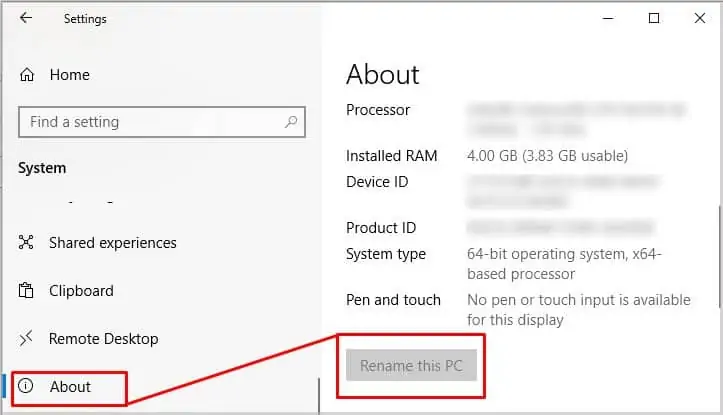
Task: Go back with the Settings back arrow
Action: [26, 18]
